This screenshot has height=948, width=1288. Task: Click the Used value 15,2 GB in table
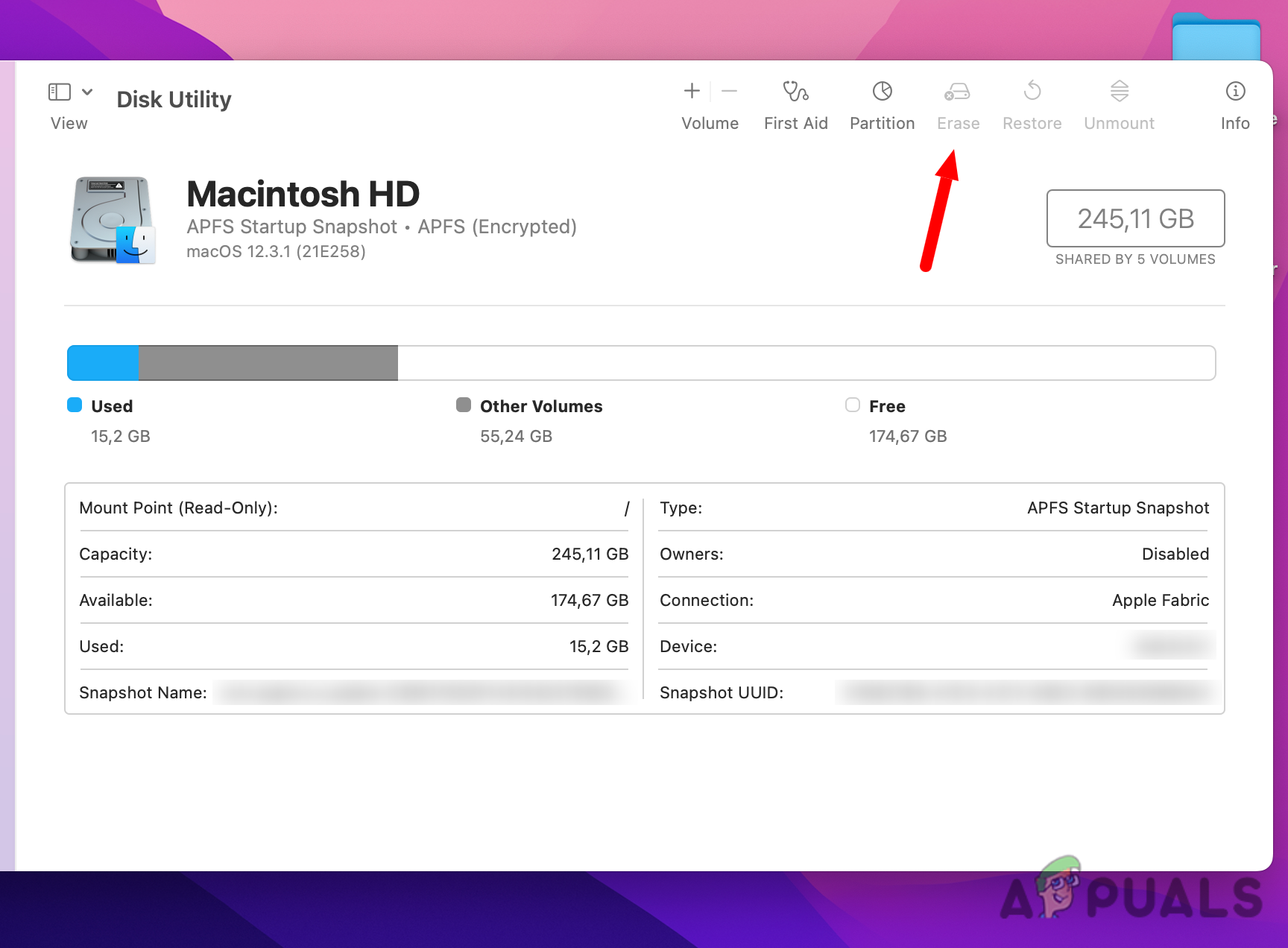point(599,646)
